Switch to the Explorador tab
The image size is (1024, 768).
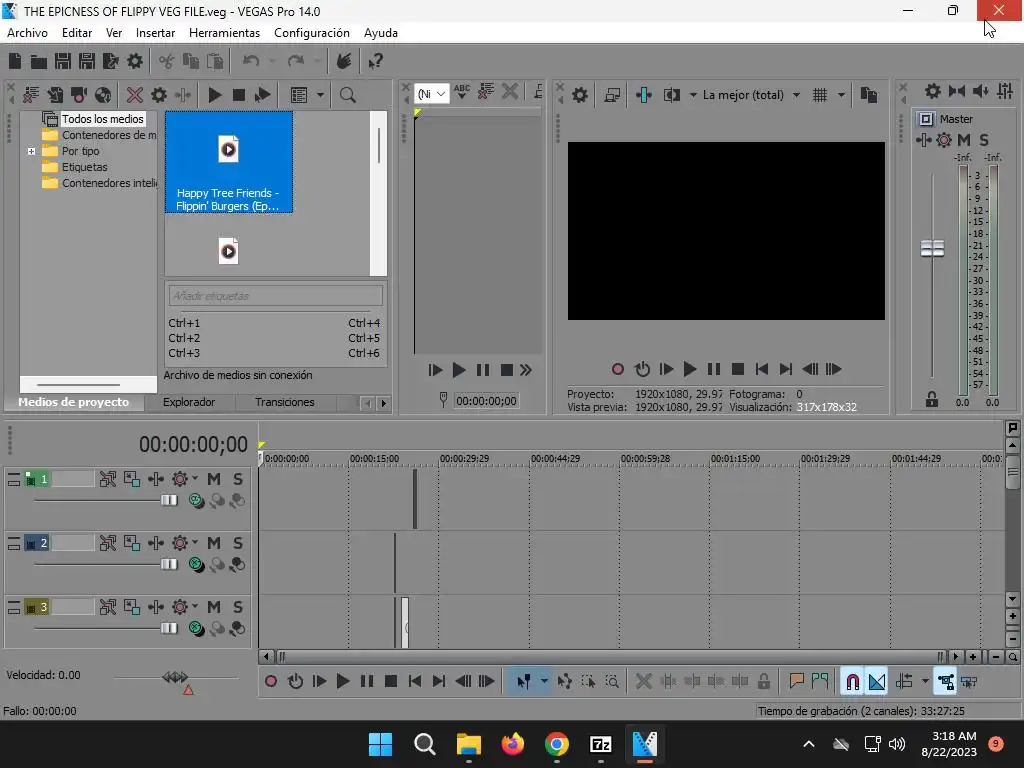click(189, 402)
